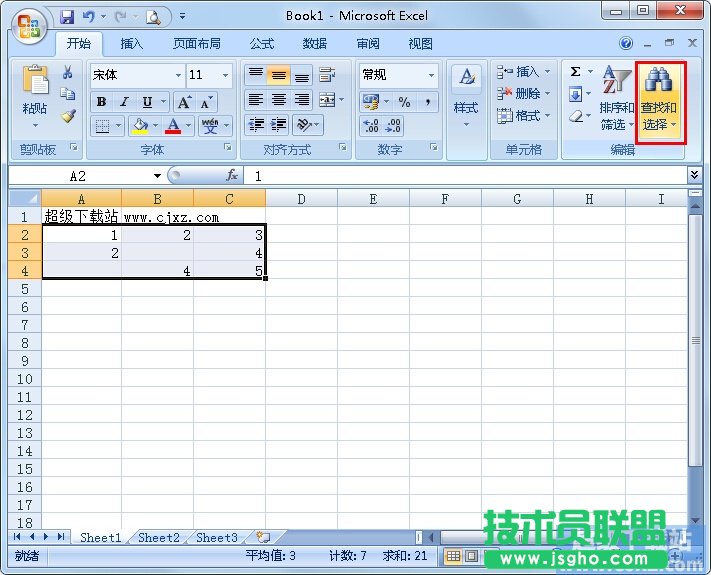Screen dimensions: 711x575
Task: Open the Fill down arrow tool
Action: click(x=575, y=94)
